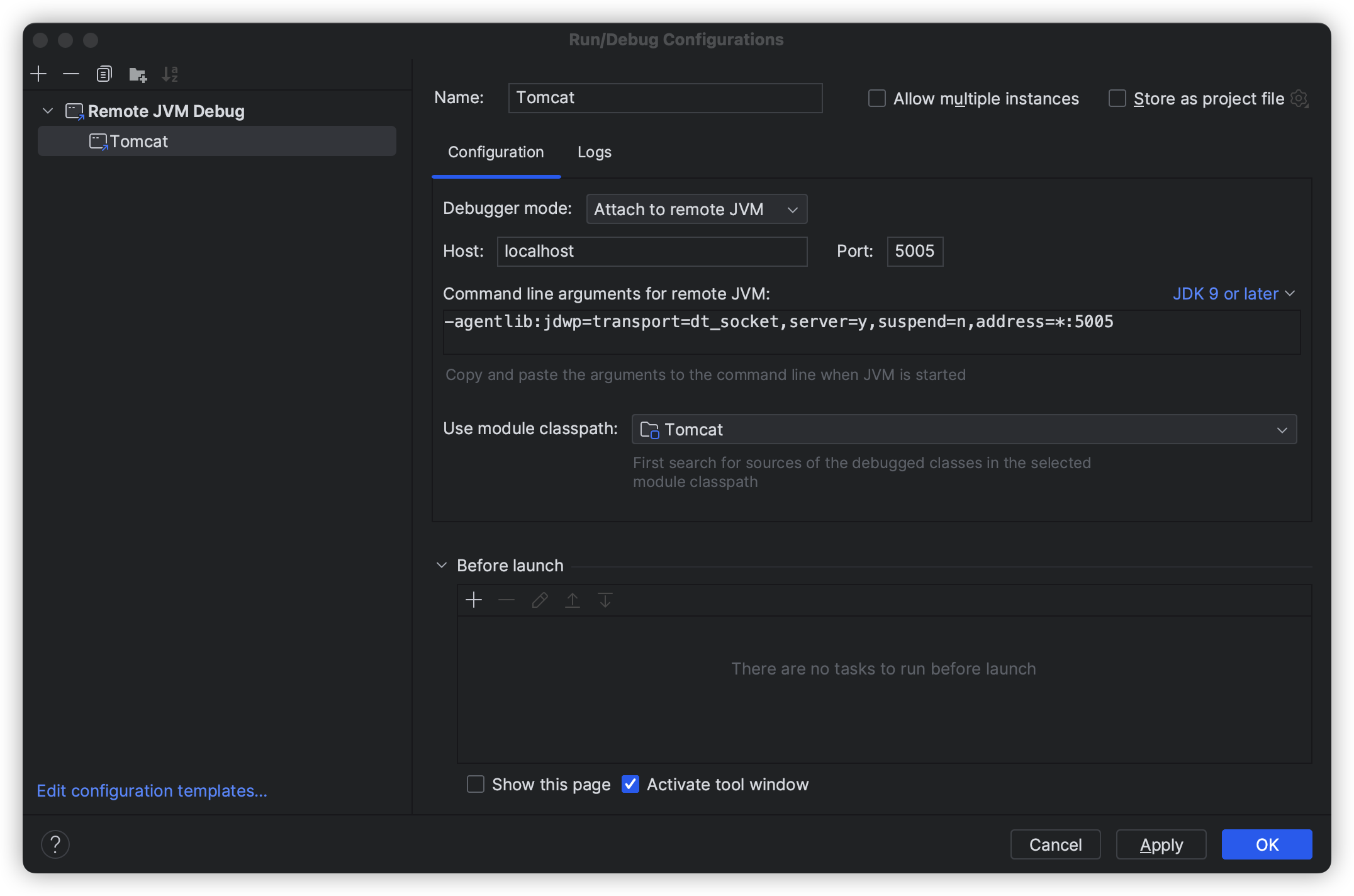
Task: Sort configurations alphabetically
Action: (170, 74)
